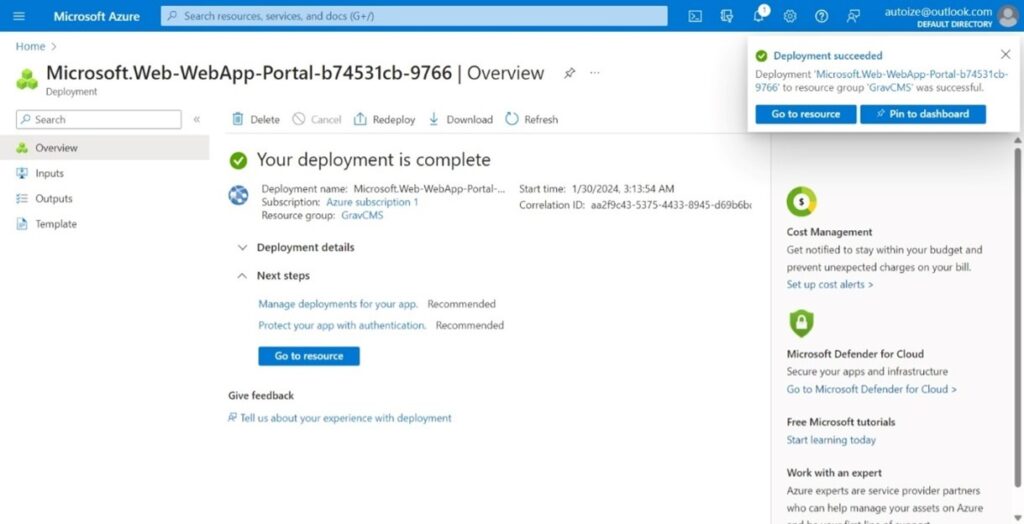Collapse the sidebar with the double chevron

point(197,120)
